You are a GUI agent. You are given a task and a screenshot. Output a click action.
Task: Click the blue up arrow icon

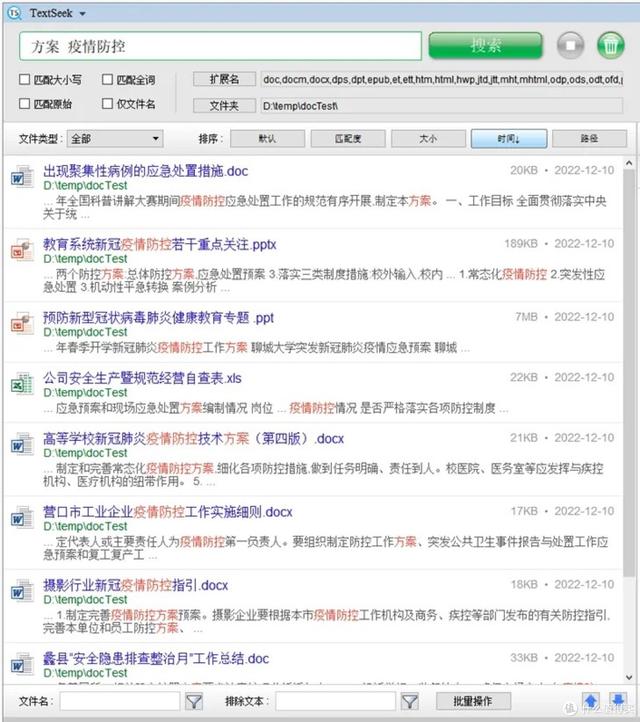click(592, 701)
